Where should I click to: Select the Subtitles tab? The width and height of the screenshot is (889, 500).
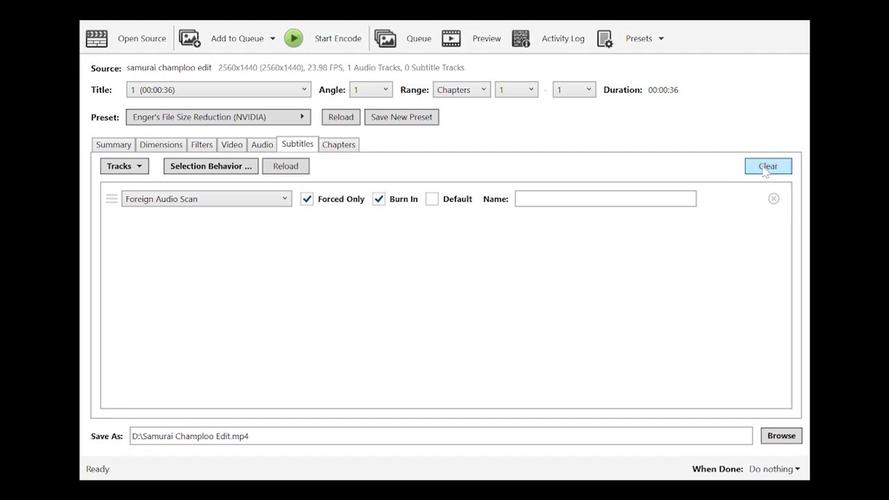[x=298, y=144]
